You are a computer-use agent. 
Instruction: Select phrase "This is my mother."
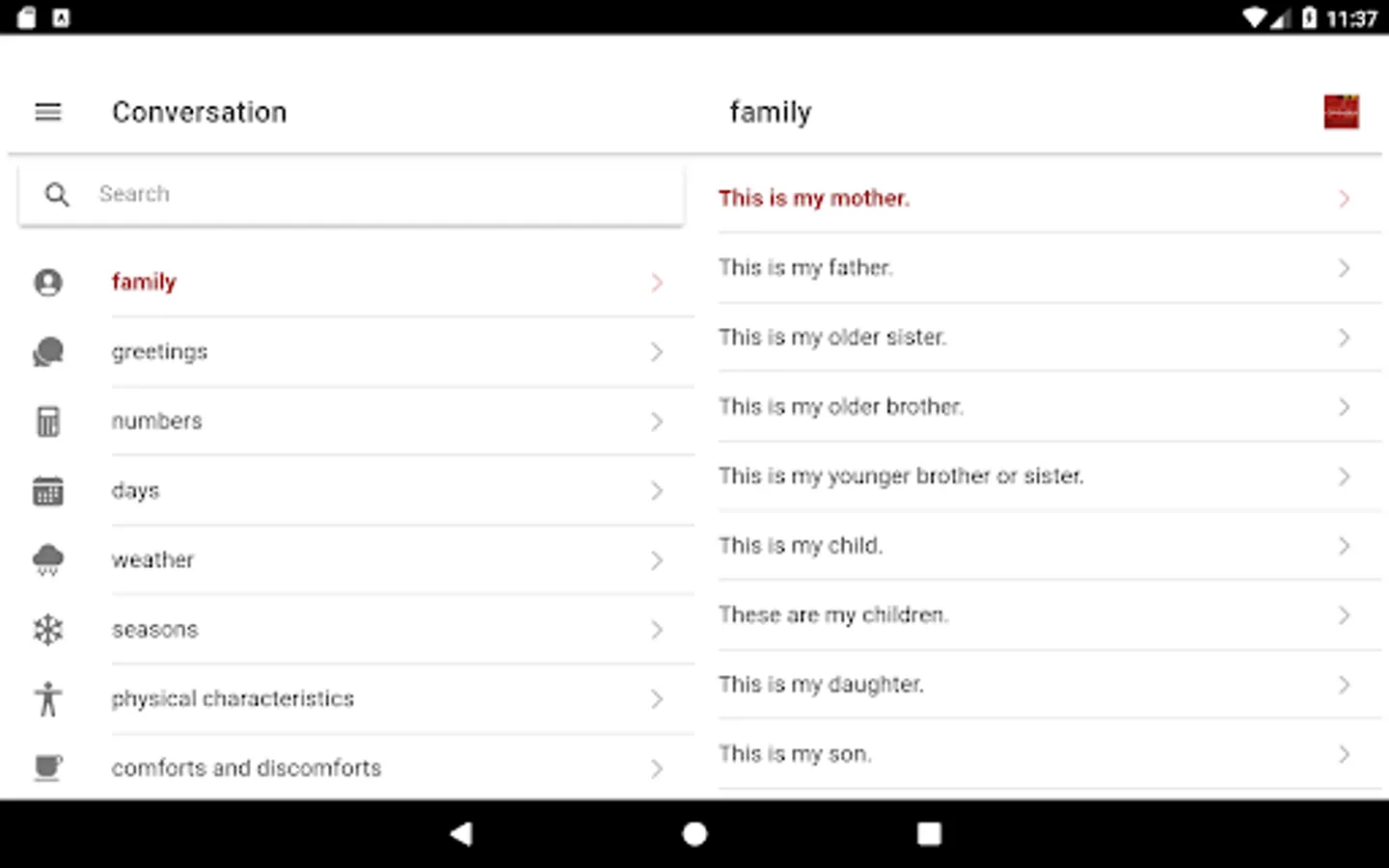tap(814, 199)
